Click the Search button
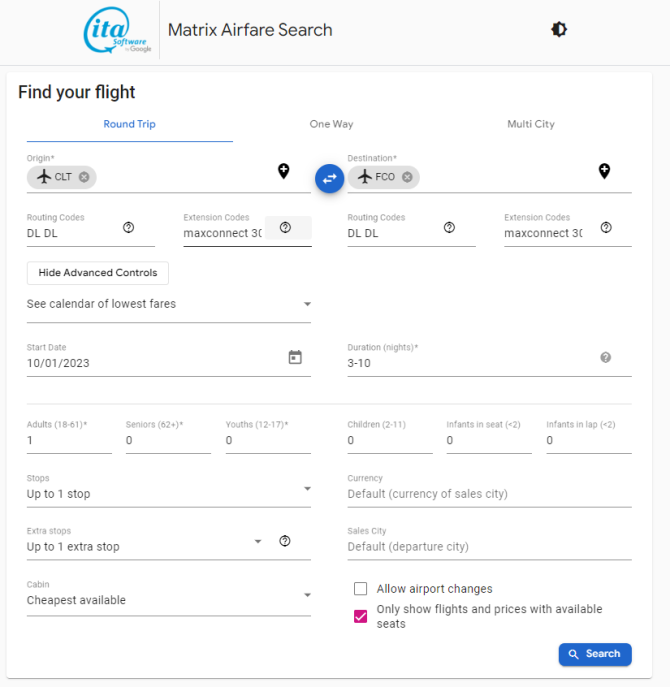Image resolution: width=670 pixels, height=687 pixels. click(595, 654)
